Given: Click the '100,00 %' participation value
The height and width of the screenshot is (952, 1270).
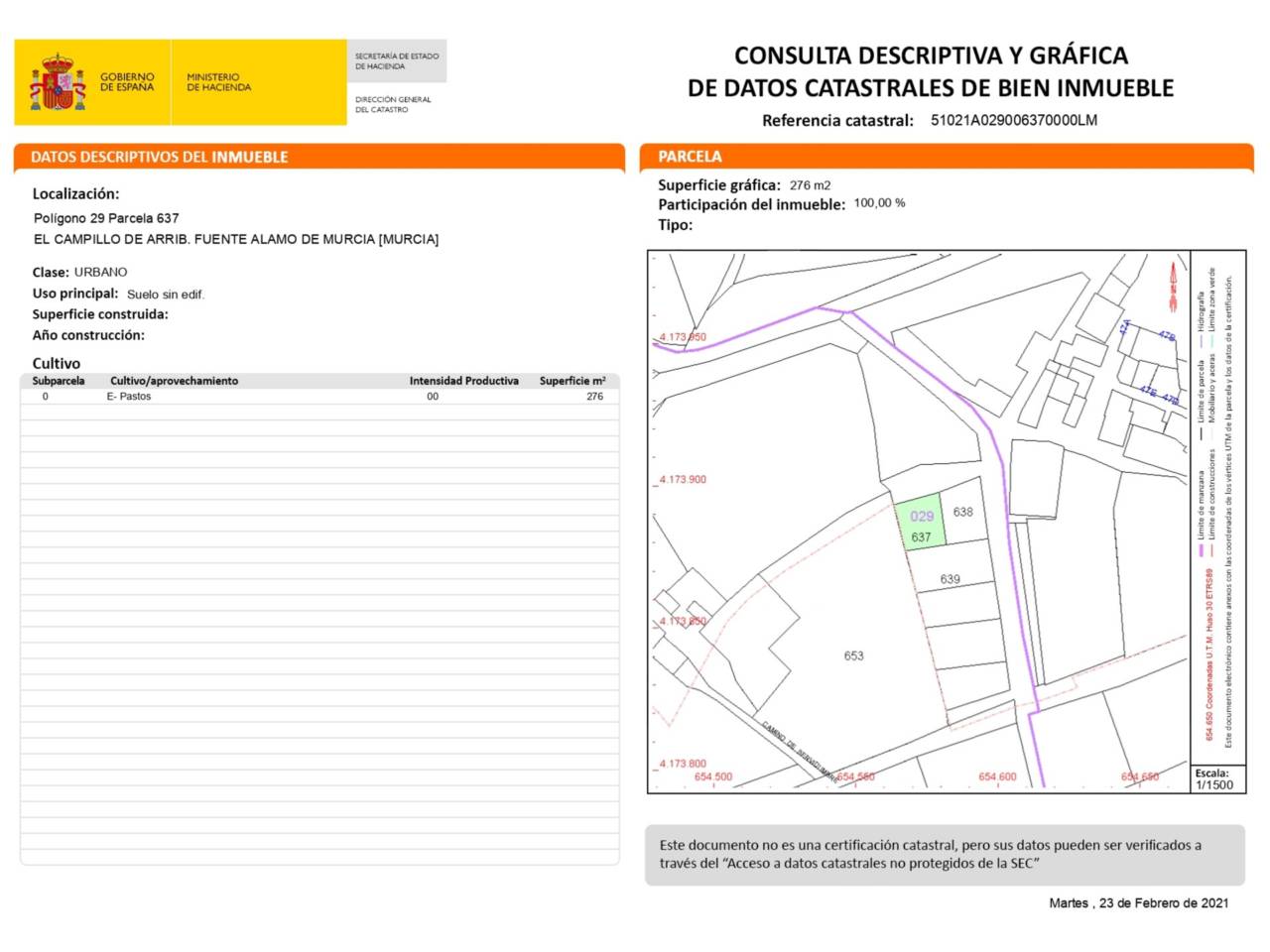Looking at the screenshot, I should tap(879, 202).
